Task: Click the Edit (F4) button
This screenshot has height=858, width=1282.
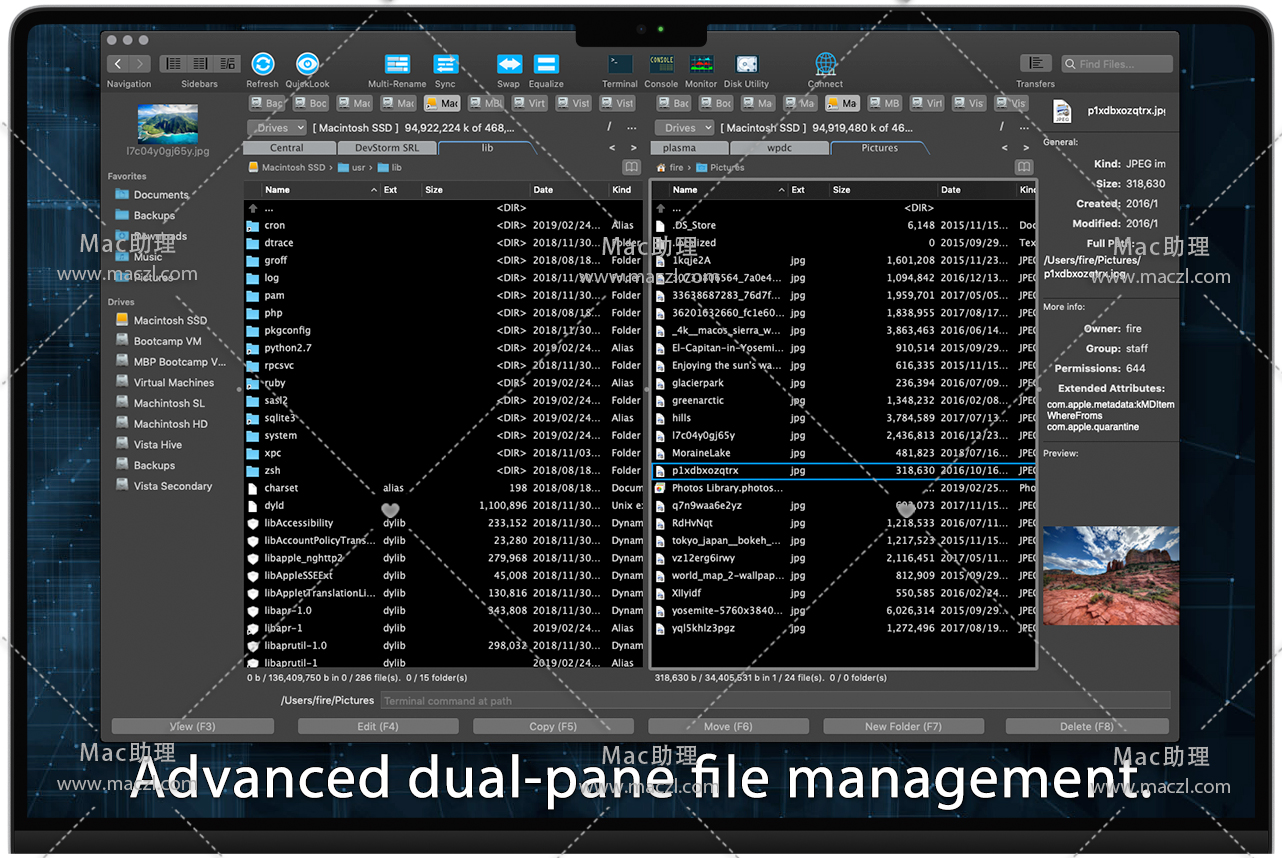Action: [378, 726]
